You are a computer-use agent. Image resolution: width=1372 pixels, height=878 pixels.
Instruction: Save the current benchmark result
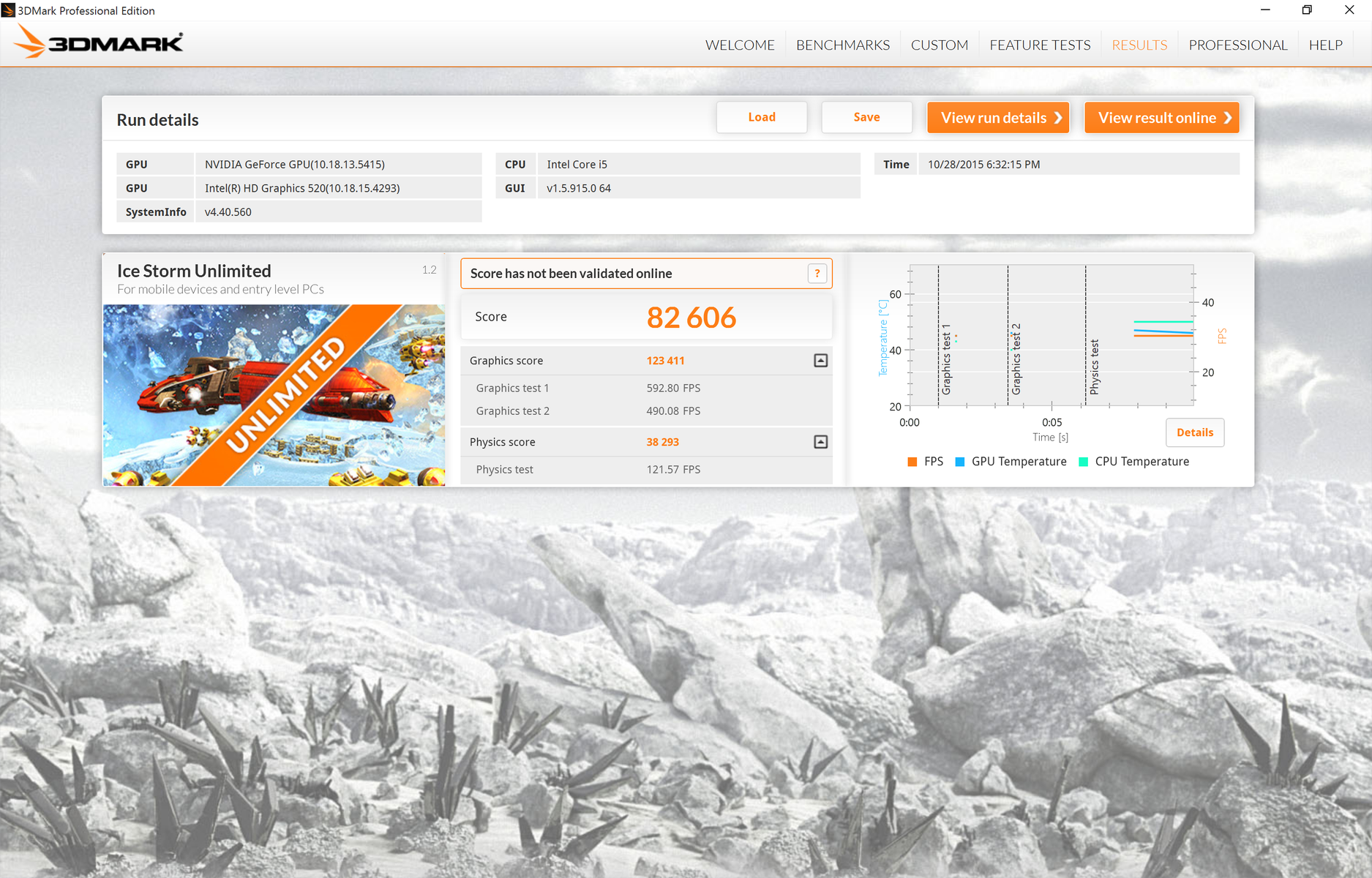click(x=867, y=118)
